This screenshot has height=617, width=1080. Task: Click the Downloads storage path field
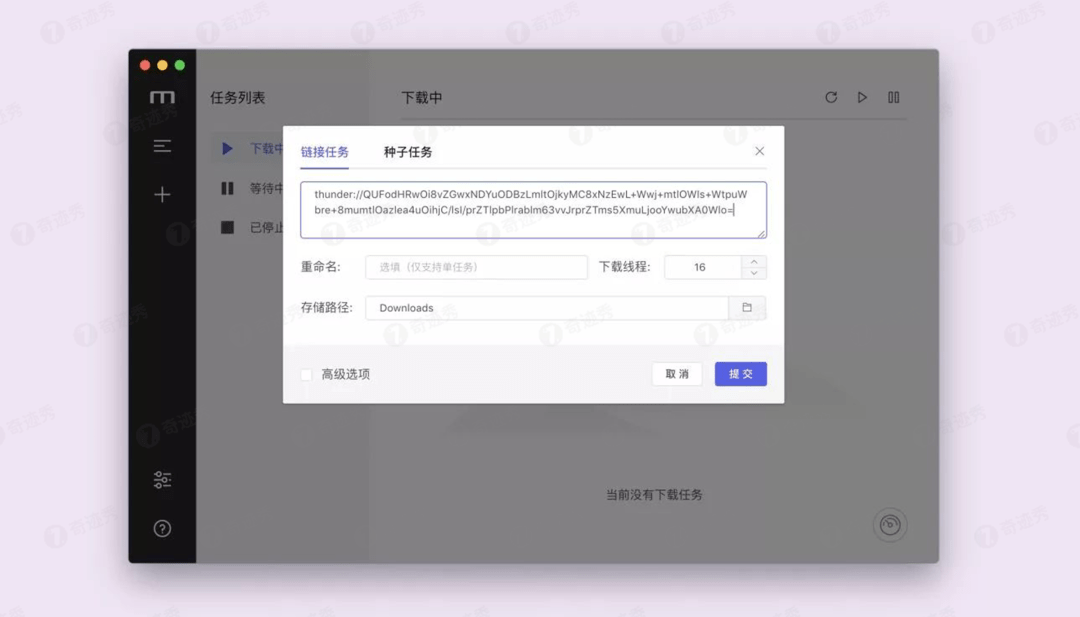[x=547, y=308]
